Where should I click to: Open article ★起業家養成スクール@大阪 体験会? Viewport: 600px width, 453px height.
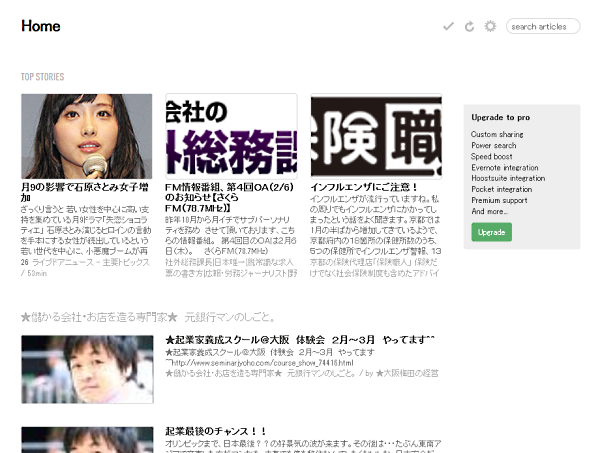(x=300, y=340)
